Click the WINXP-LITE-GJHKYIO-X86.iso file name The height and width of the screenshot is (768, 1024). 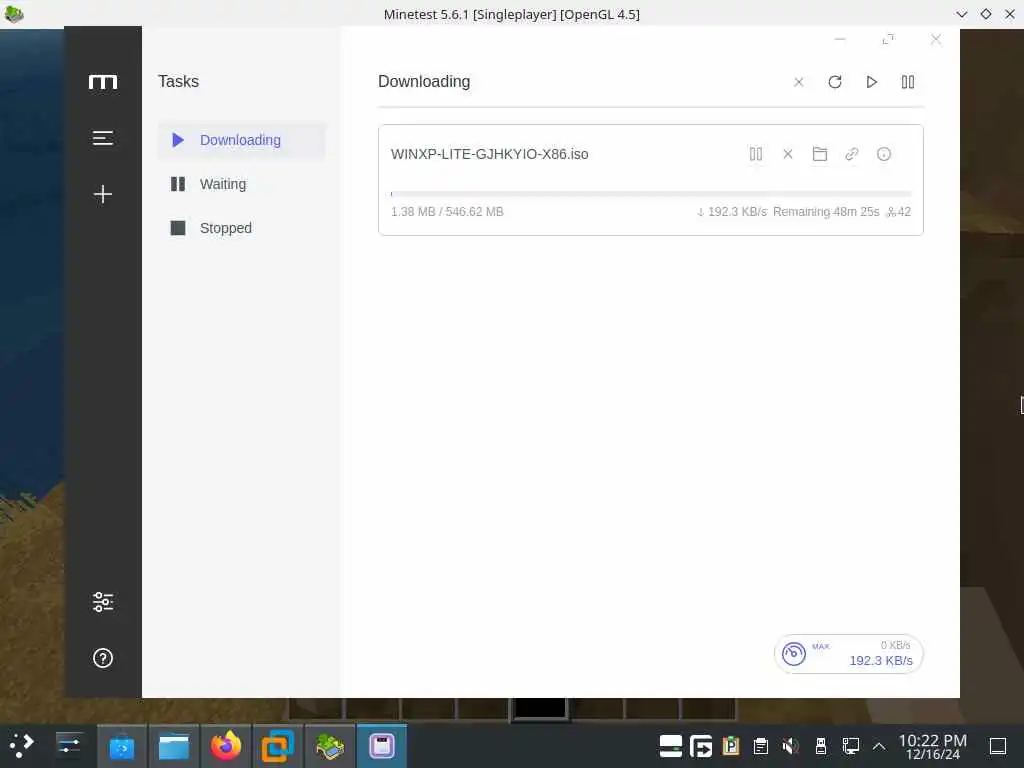[490, 154]
